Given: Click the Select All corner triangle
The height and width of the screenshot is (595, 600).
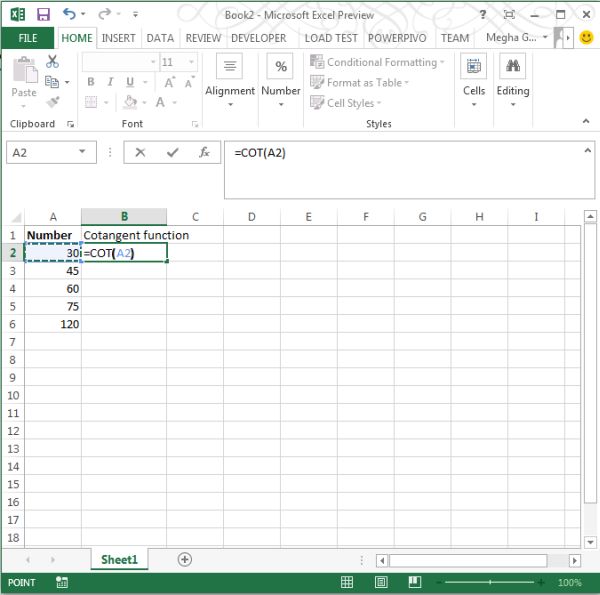Looking at the screenshot, I should 16,218.
